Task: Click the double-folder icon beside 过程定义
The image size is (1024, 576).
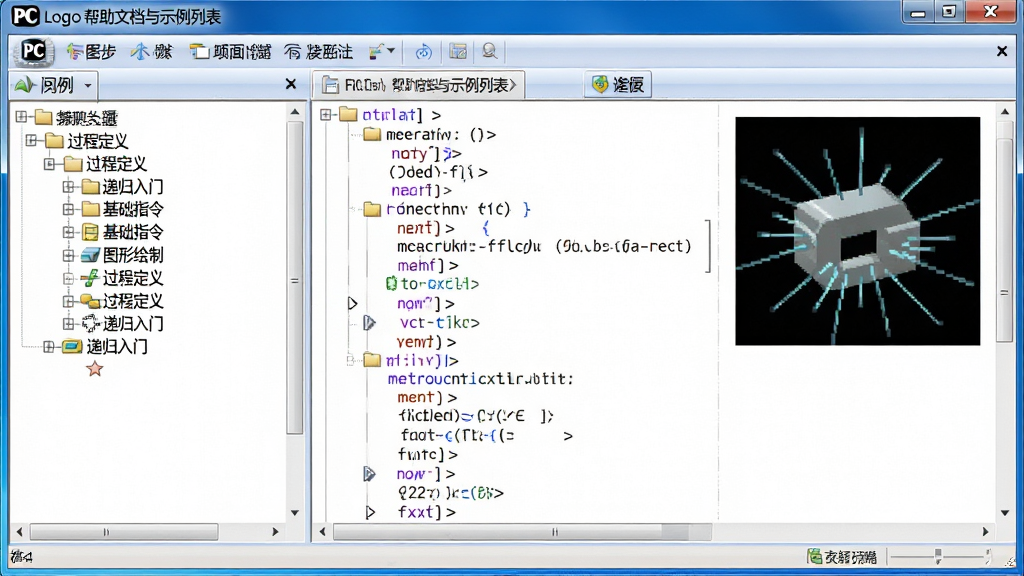Action: click(x=89, y=301)
